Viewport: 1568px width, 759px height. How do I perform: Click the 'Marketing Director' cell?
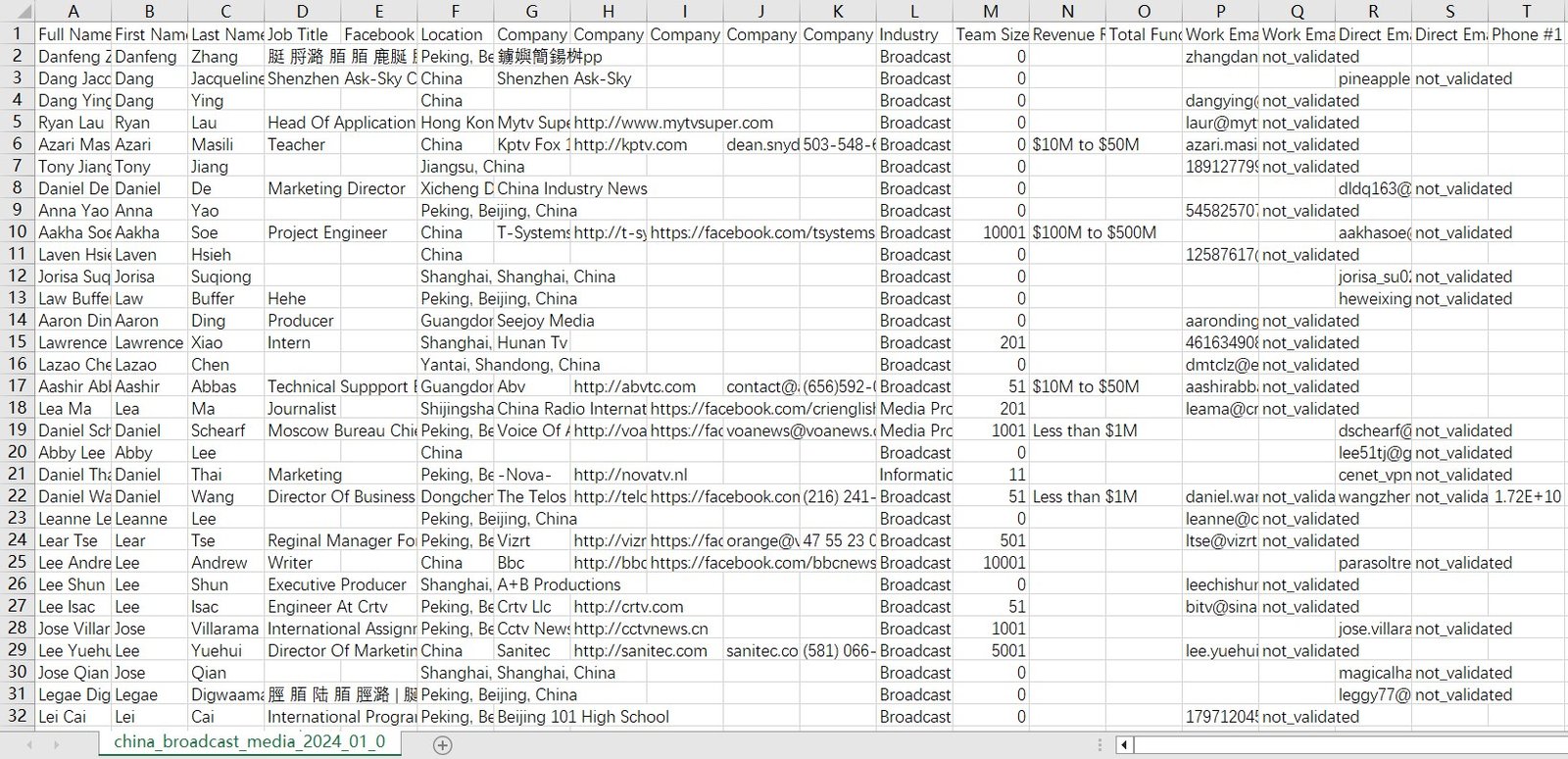(336, 188)
